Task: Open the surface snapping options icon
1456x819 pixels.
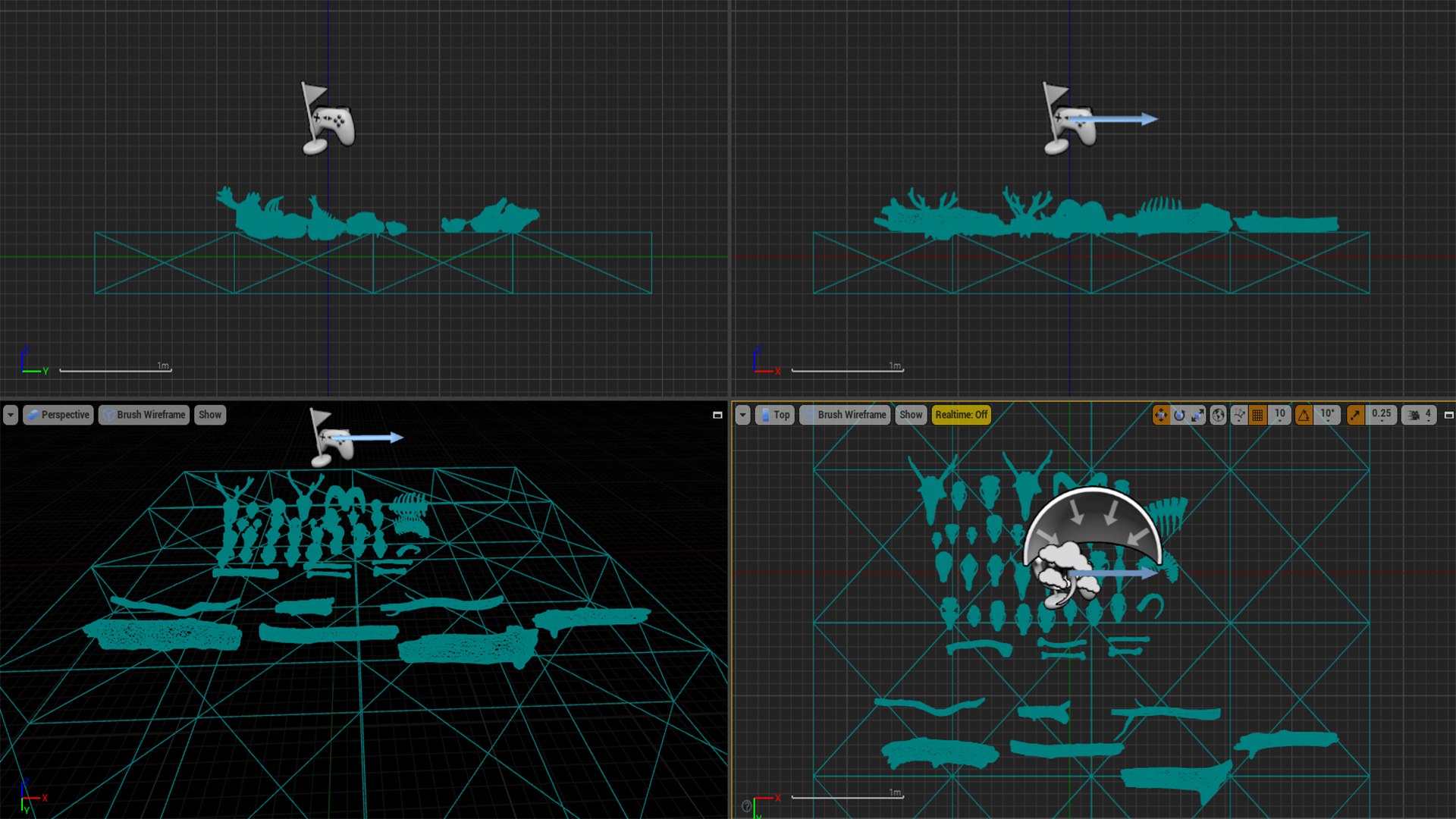Action: pos(1239,415)
